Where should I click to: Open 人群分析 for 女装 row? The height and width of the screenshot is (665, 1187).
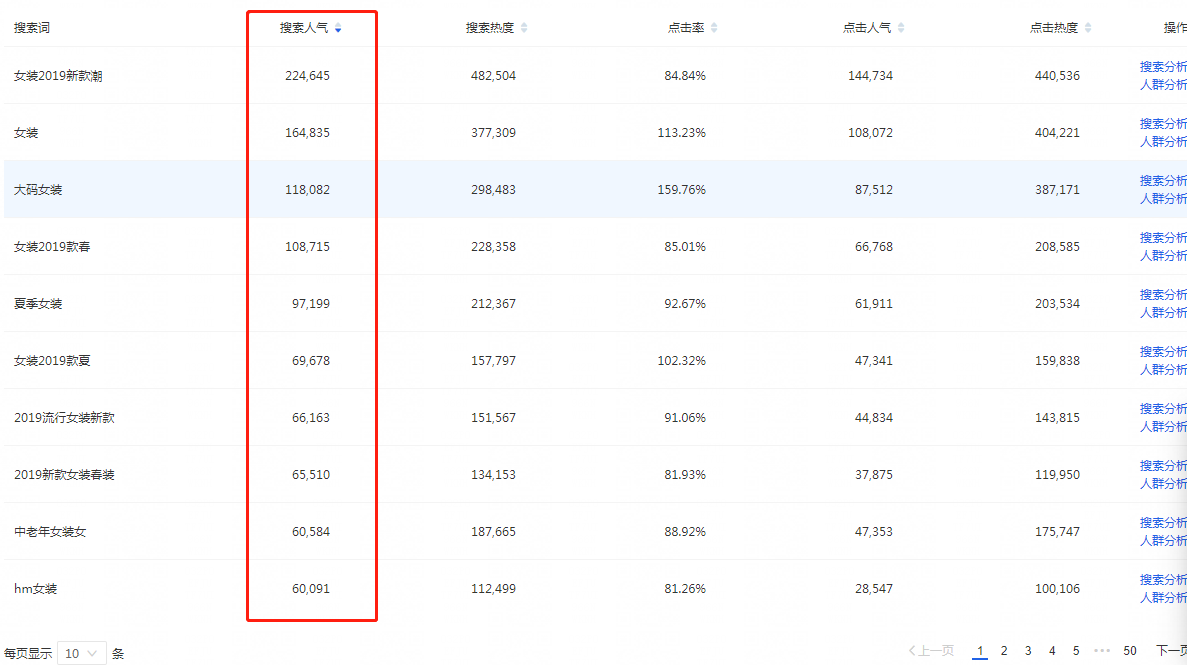point(1163,142)
